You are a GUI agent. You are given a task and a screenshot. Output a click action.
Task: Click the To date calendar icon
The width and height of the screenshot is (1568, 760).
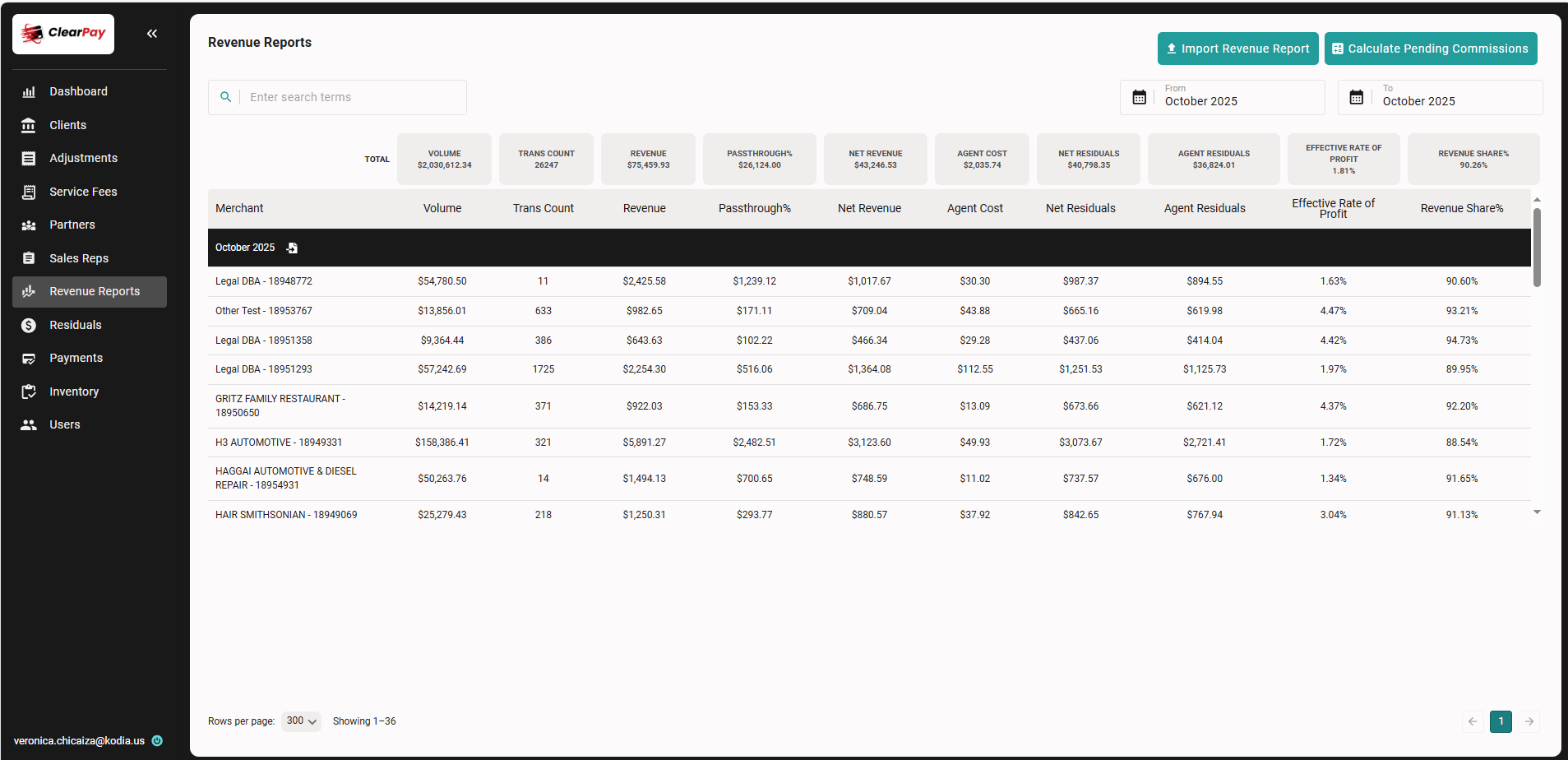click(1357, 97)
